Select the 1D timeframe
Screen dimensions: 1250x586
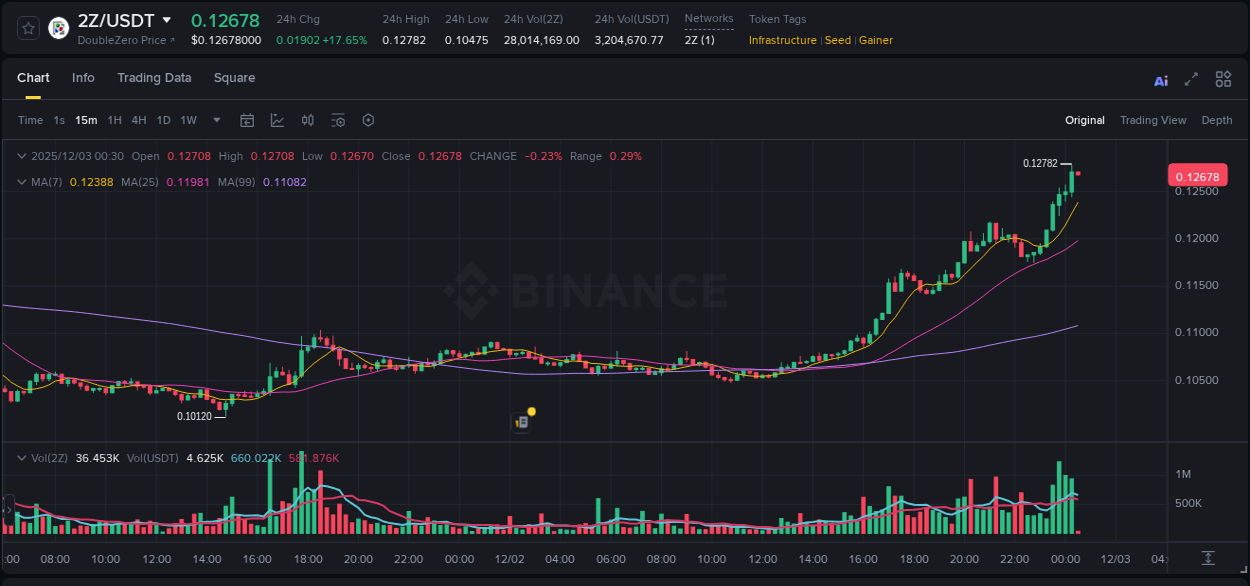click(x=163, y=120)
